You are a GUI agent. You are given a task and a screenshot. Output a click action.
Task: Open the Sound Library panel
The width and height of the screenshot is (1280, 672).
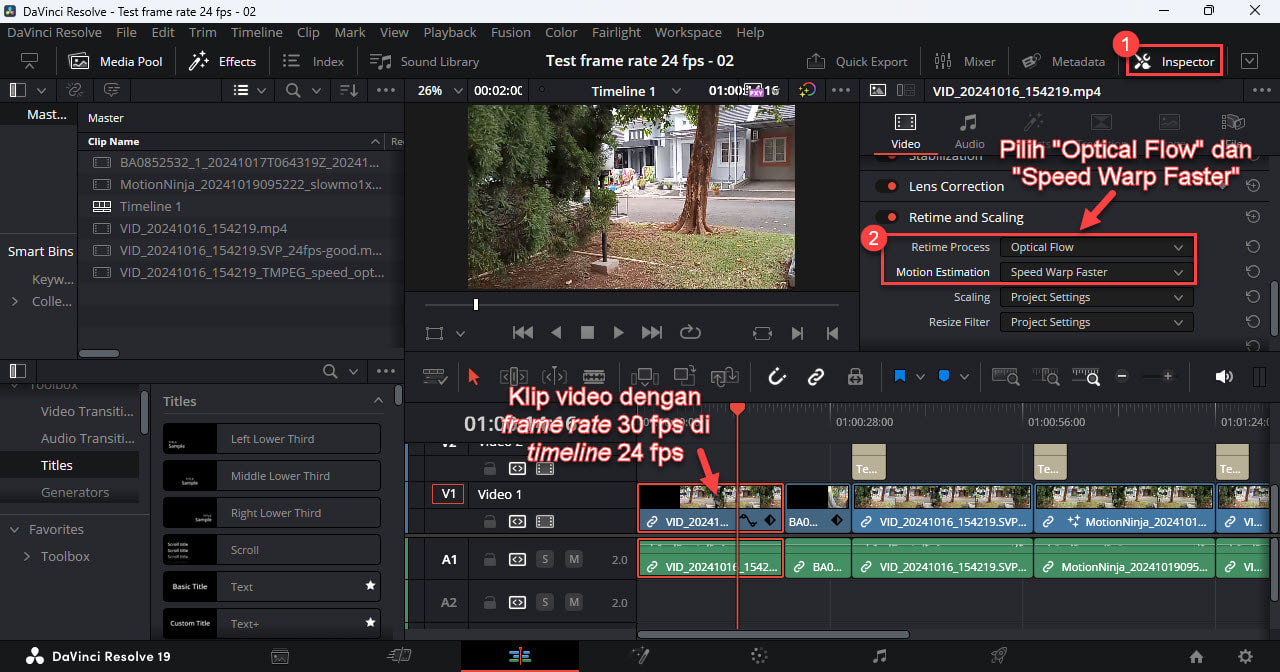425,61
